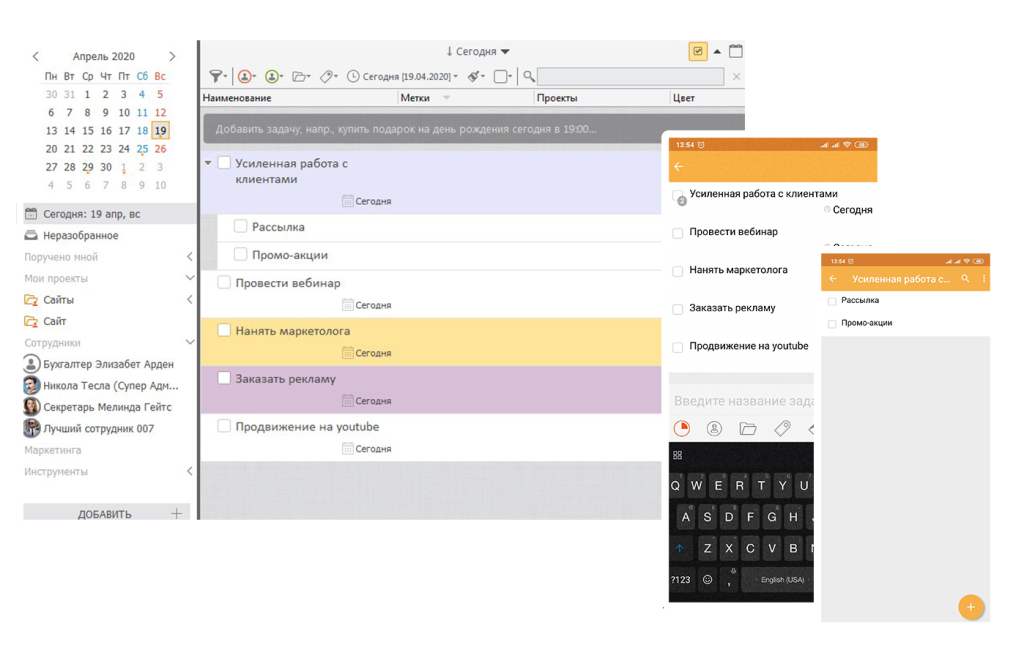Clear the search field with the X
This screenshot has width=1024, height=672.
click(x=736, y=76)
